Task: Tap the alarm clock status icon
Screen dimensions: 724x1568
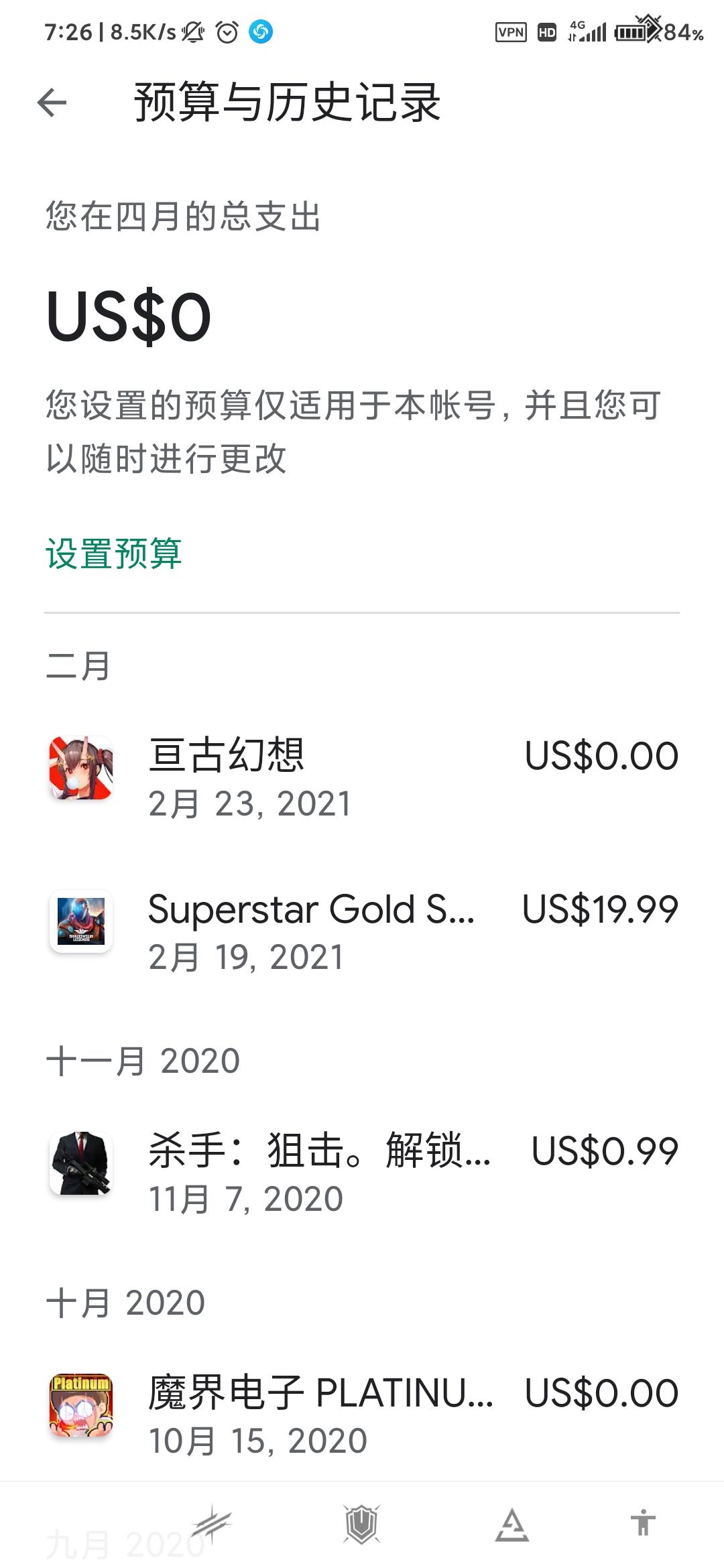Action: 227,31
